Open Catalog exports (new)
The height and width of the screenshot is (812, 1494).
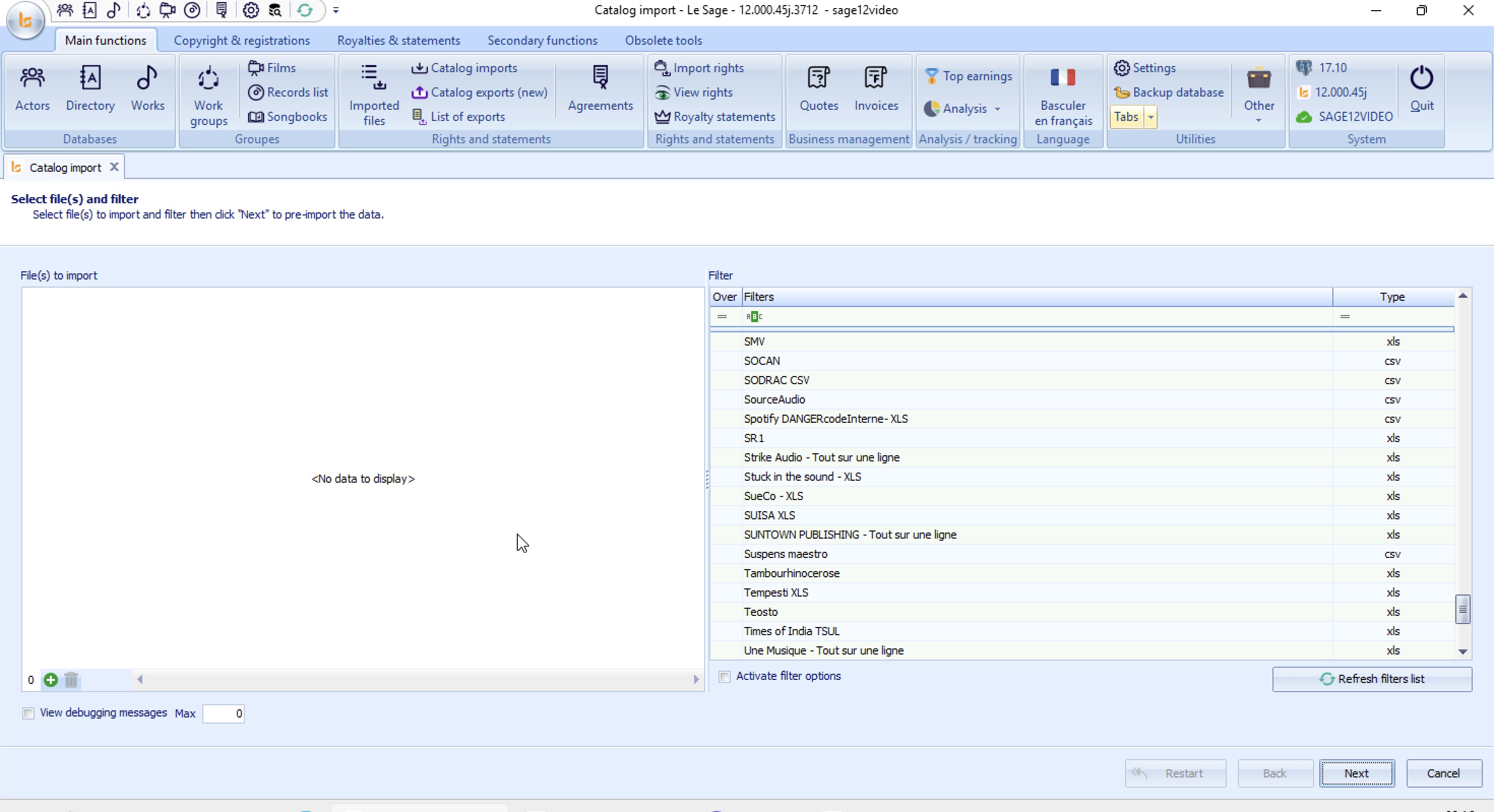point(479,92)
